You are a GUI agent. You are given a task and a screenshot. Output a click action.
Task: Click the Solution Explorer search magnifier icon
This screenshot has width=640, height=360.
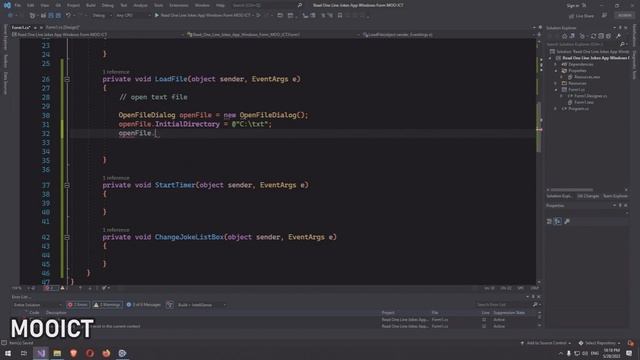tap(622, 44)
